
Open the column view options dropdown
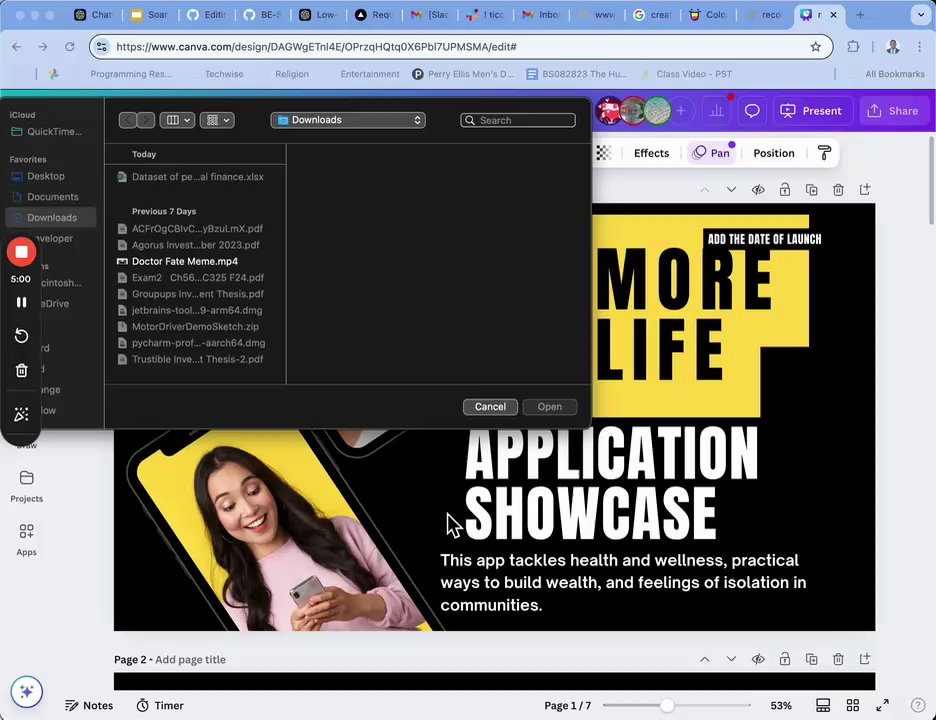177,120
